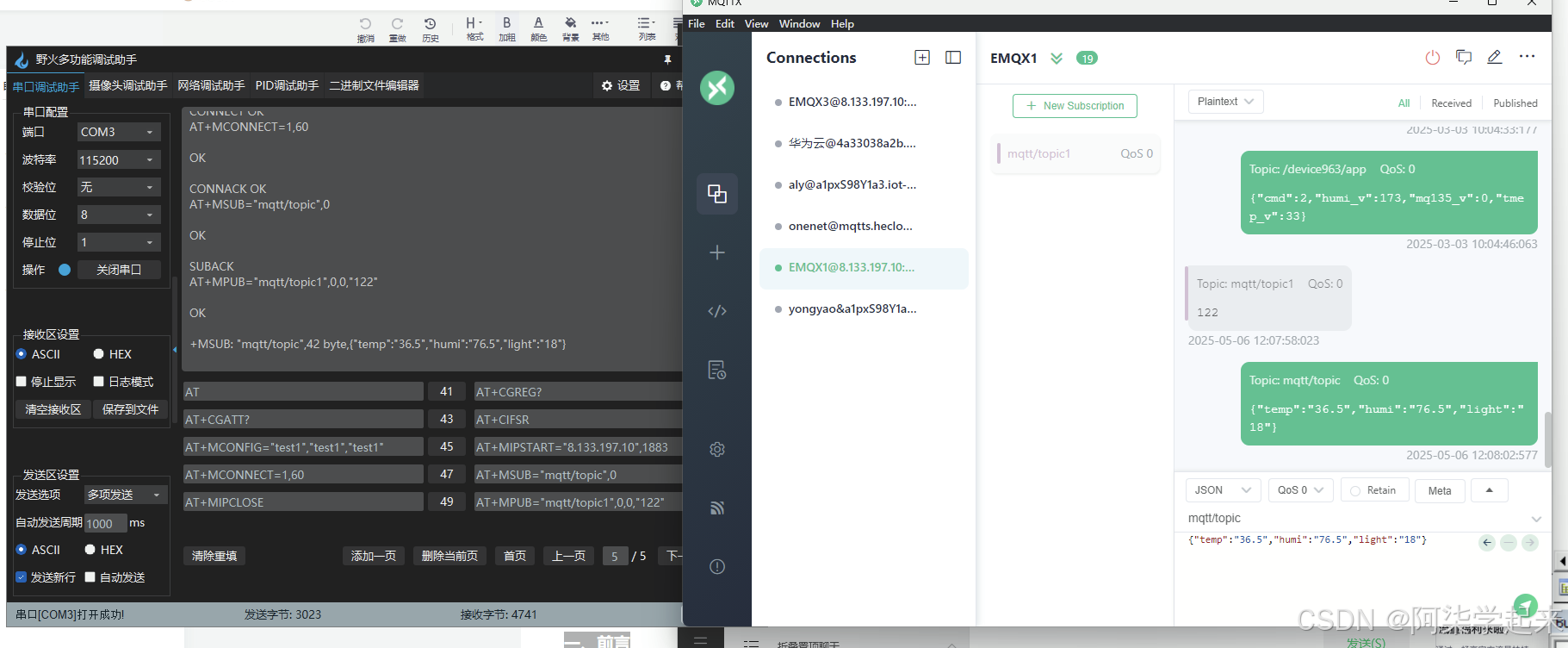Collapse EMQX1 header with green double chevron
This screenshot has height=648, width=1568.
(1057, 59)
